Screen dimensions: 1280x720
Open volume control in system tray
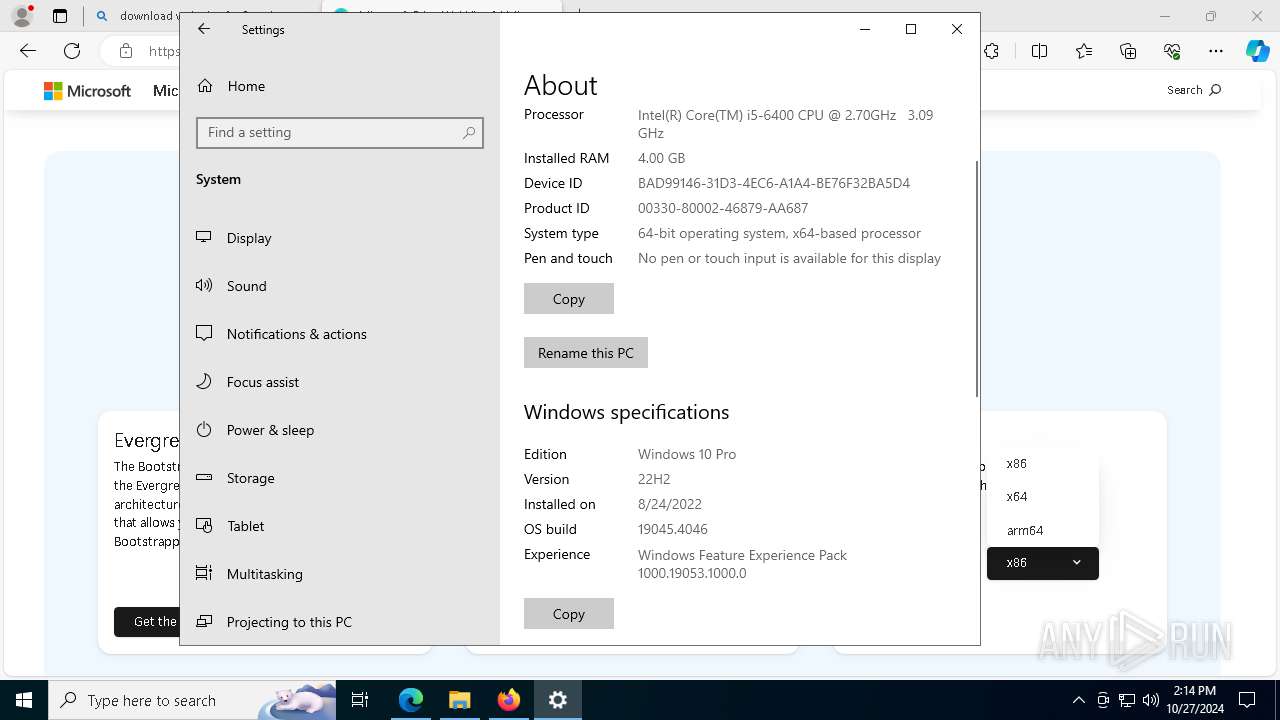tap(1151, 700)
